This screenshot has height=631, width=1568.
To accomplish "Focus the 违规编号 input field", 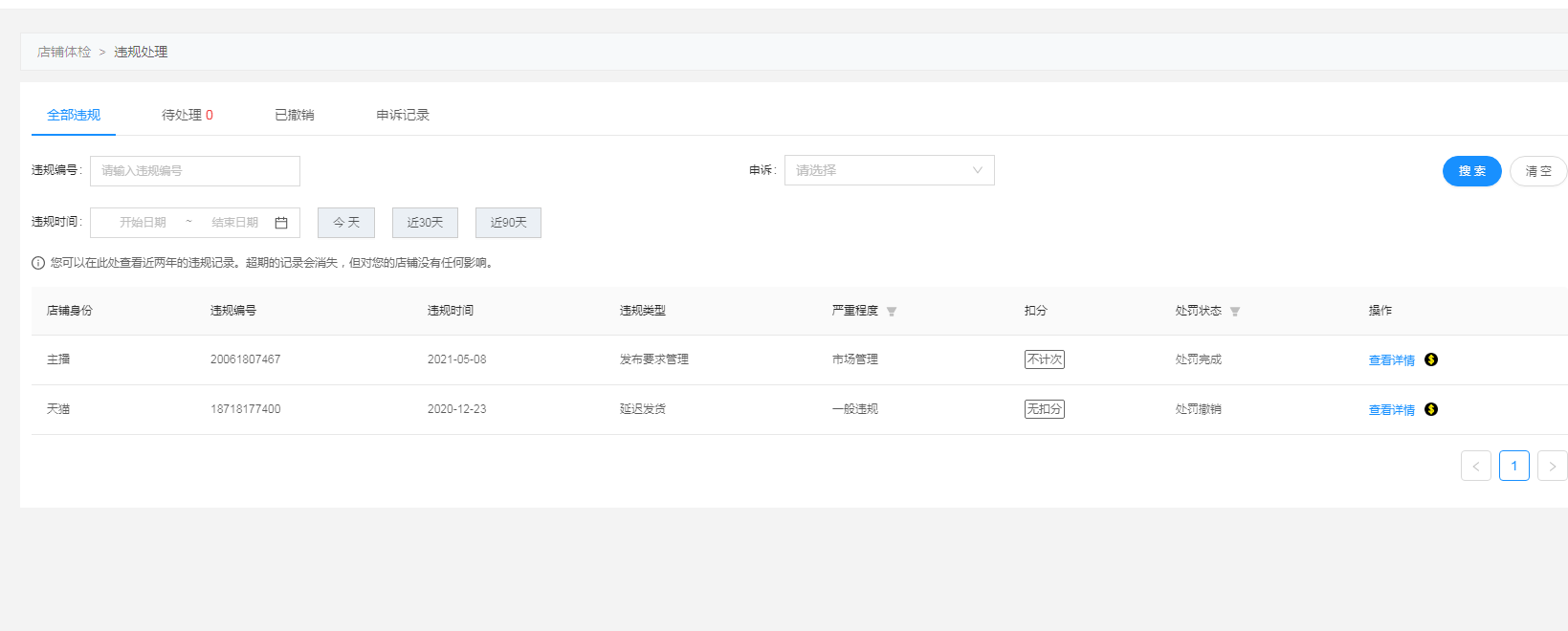I will pos(195,171).
